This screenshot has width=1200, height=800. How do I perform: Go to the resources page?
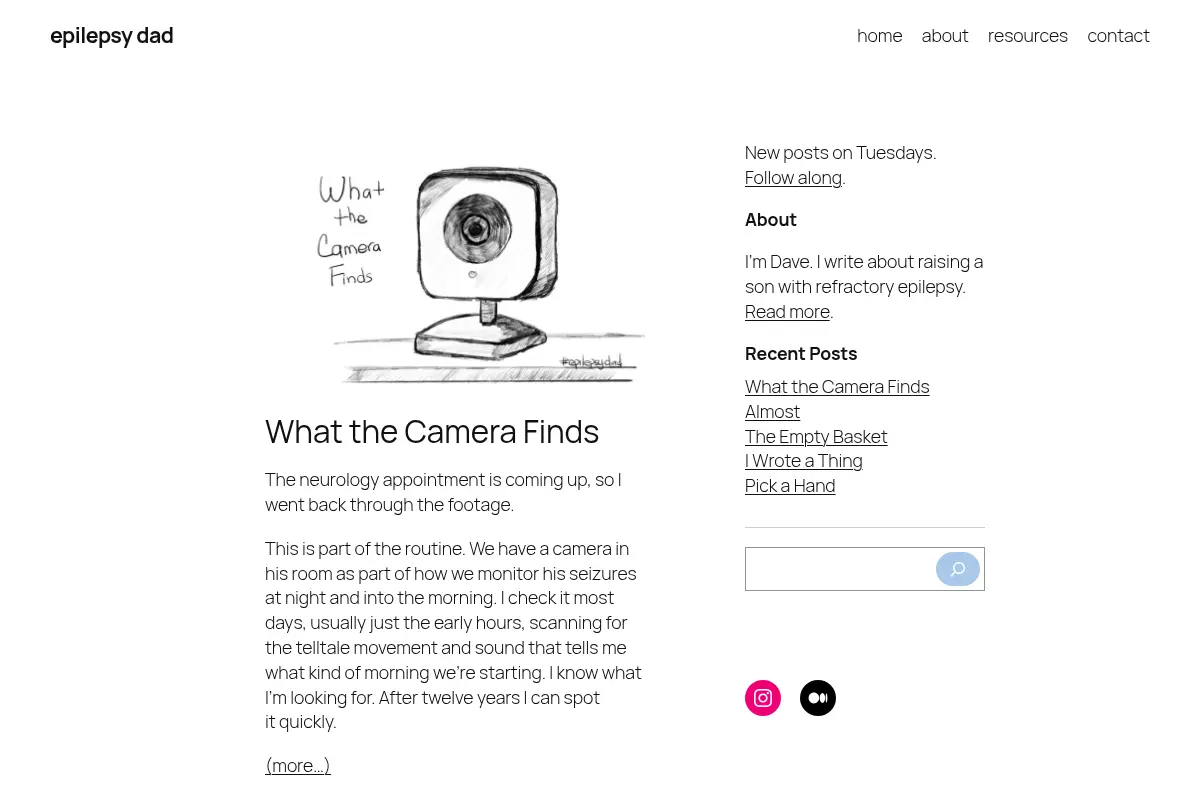coord(1028,36)
